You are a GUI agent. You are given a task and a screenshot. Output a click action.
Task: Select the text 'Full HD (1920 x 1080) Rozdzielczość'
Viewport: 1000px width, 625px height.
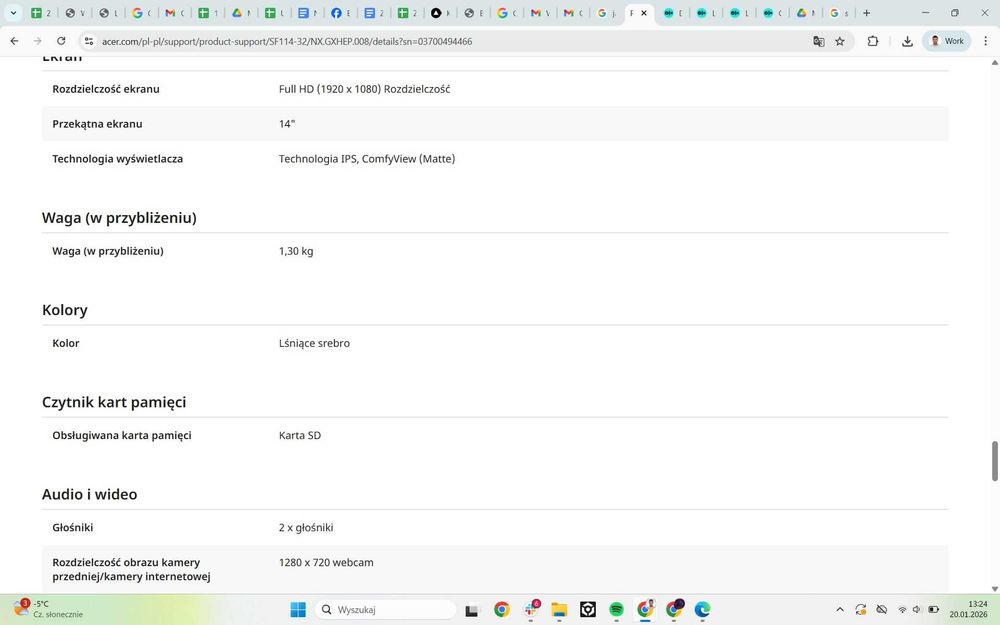[364, 89]
